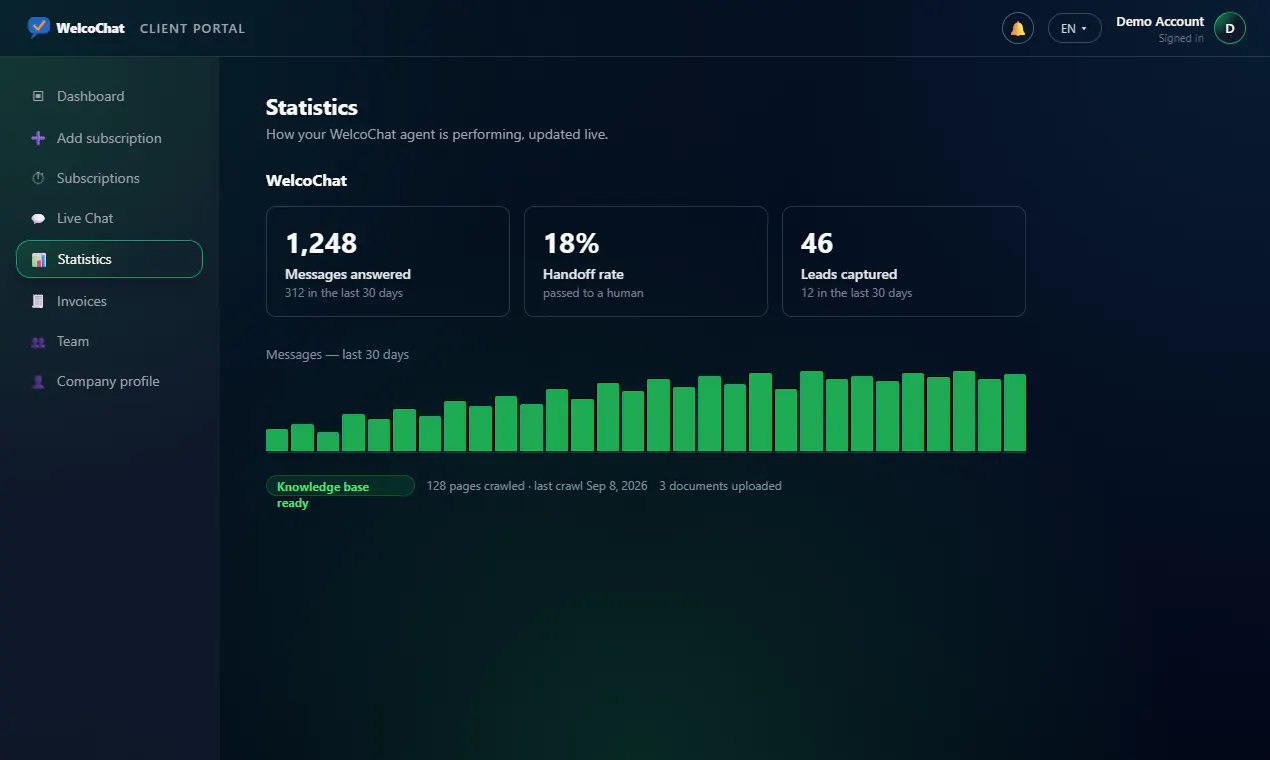This screenshot has height=760, width=1270.
Task: Click 'passed to a human' text
Action: (593, 293)
